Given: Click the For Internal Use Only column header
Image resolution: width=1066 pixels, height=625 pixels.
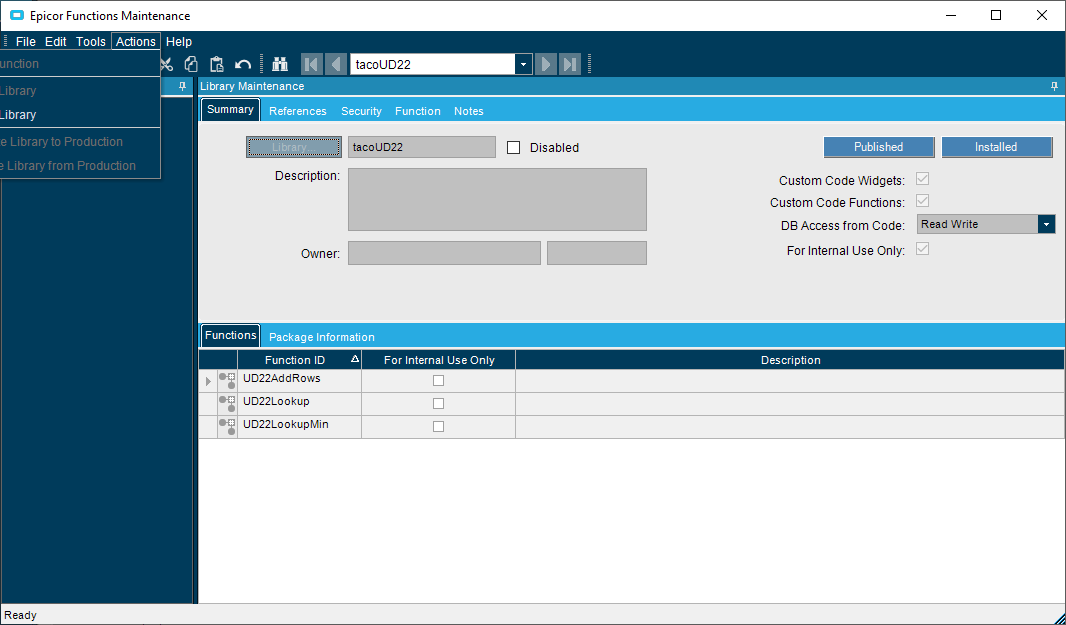Looking at the screenshot, I should pyautogui.click(x=439, y=360).
